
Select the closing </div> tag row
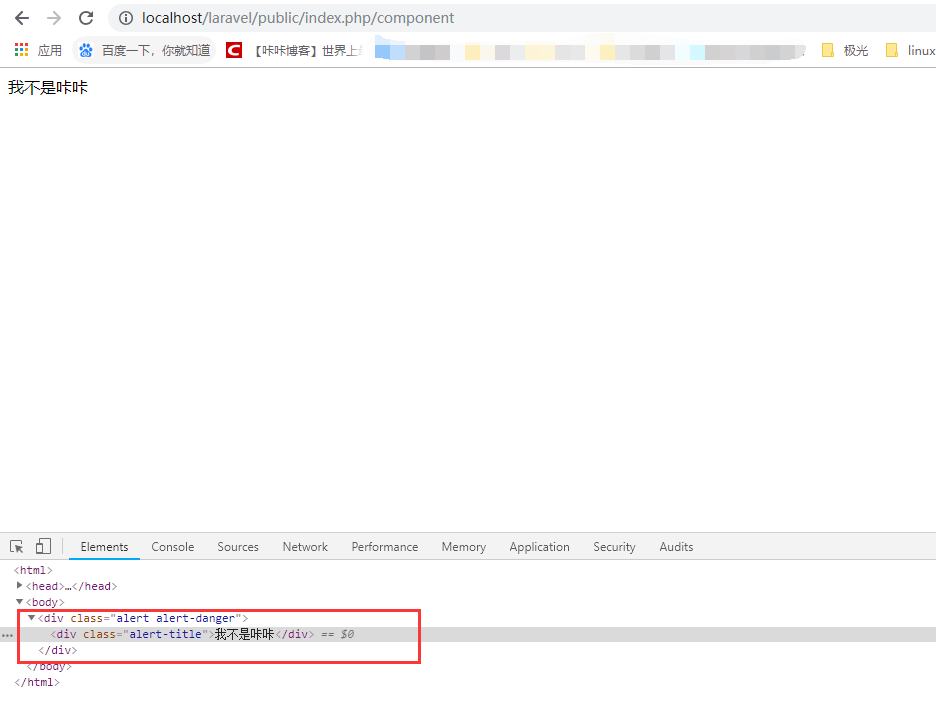[x=58, y=650]
